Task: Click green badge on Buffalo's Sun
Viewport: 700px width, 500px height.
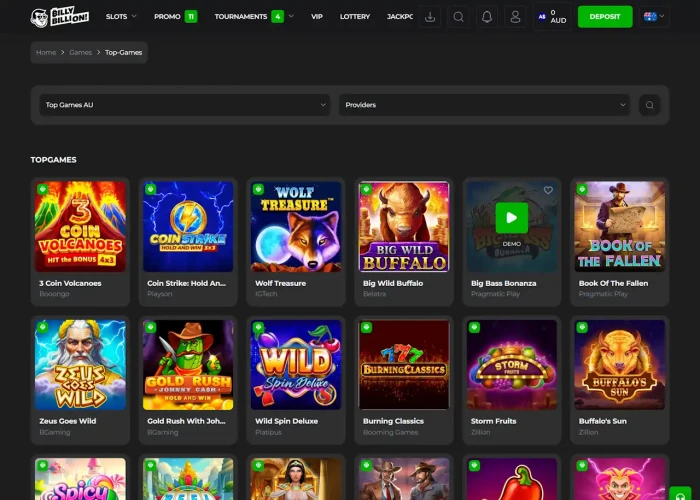Action: (582, 327)
